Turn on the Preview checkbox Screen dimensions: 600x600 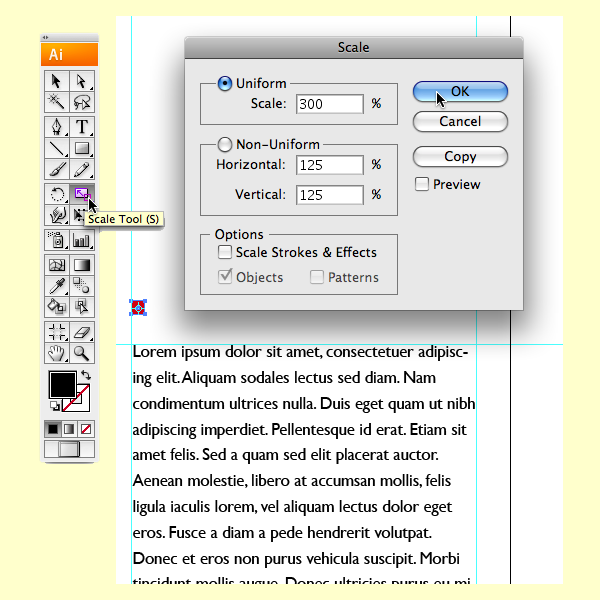(x=422, y=184)
